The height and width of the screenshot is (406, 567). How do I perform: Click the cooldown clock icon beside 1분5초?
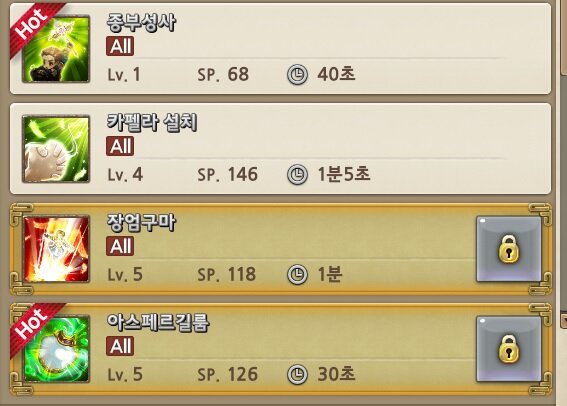pyautogui.click(x=297, y=175)
